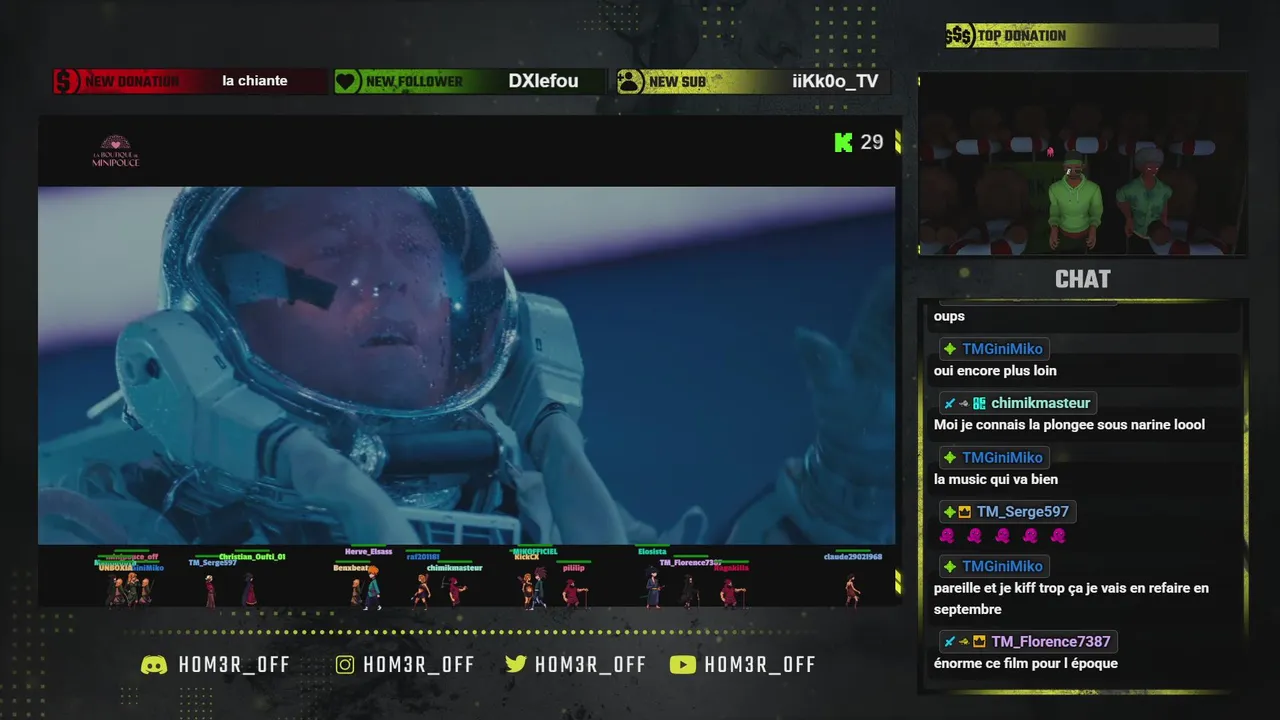Click the Herve_Elsass walking avatar
1280x720 pixels.
click(x=371, y=586)
